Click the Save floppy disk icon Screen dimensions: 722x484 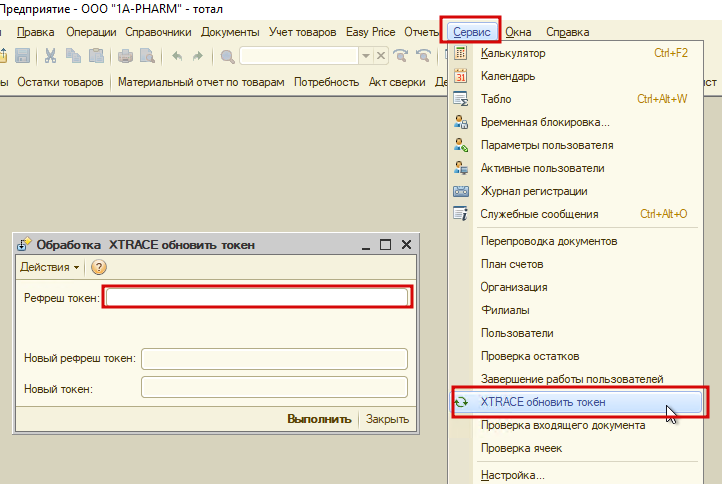click(x=22, y=56)
